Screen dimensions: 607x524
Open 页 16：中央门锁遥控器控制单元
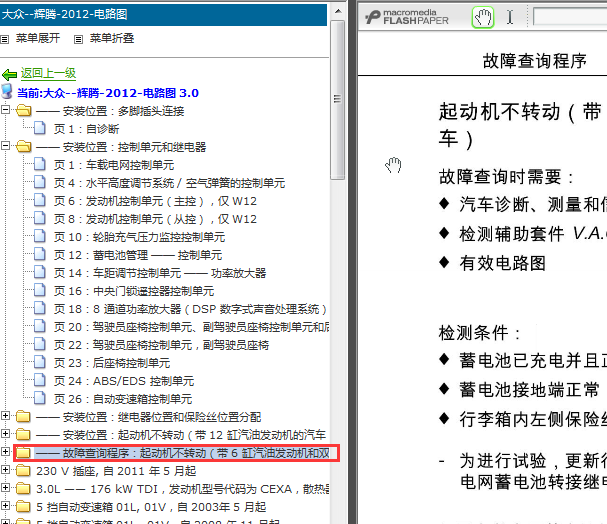pos(134,291)
